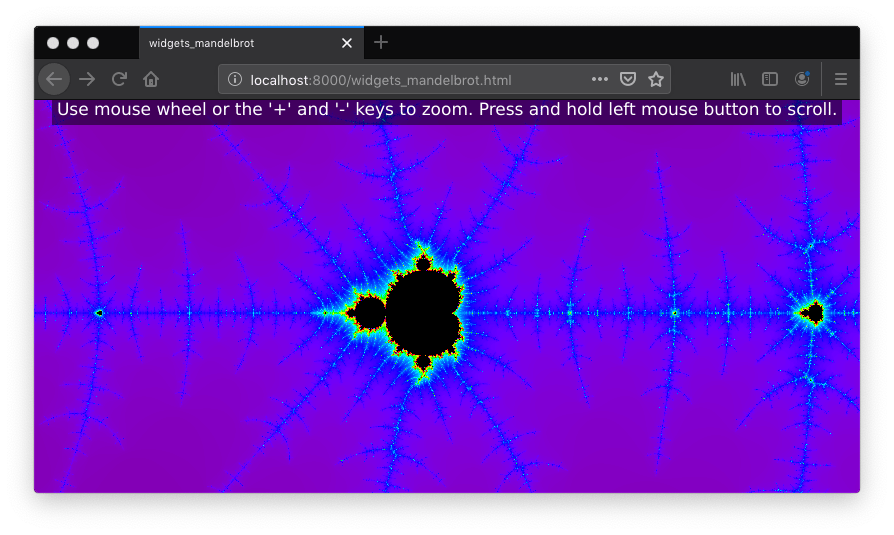Reload the current page
Screen dimensions: 894x535
click(119, 79)
